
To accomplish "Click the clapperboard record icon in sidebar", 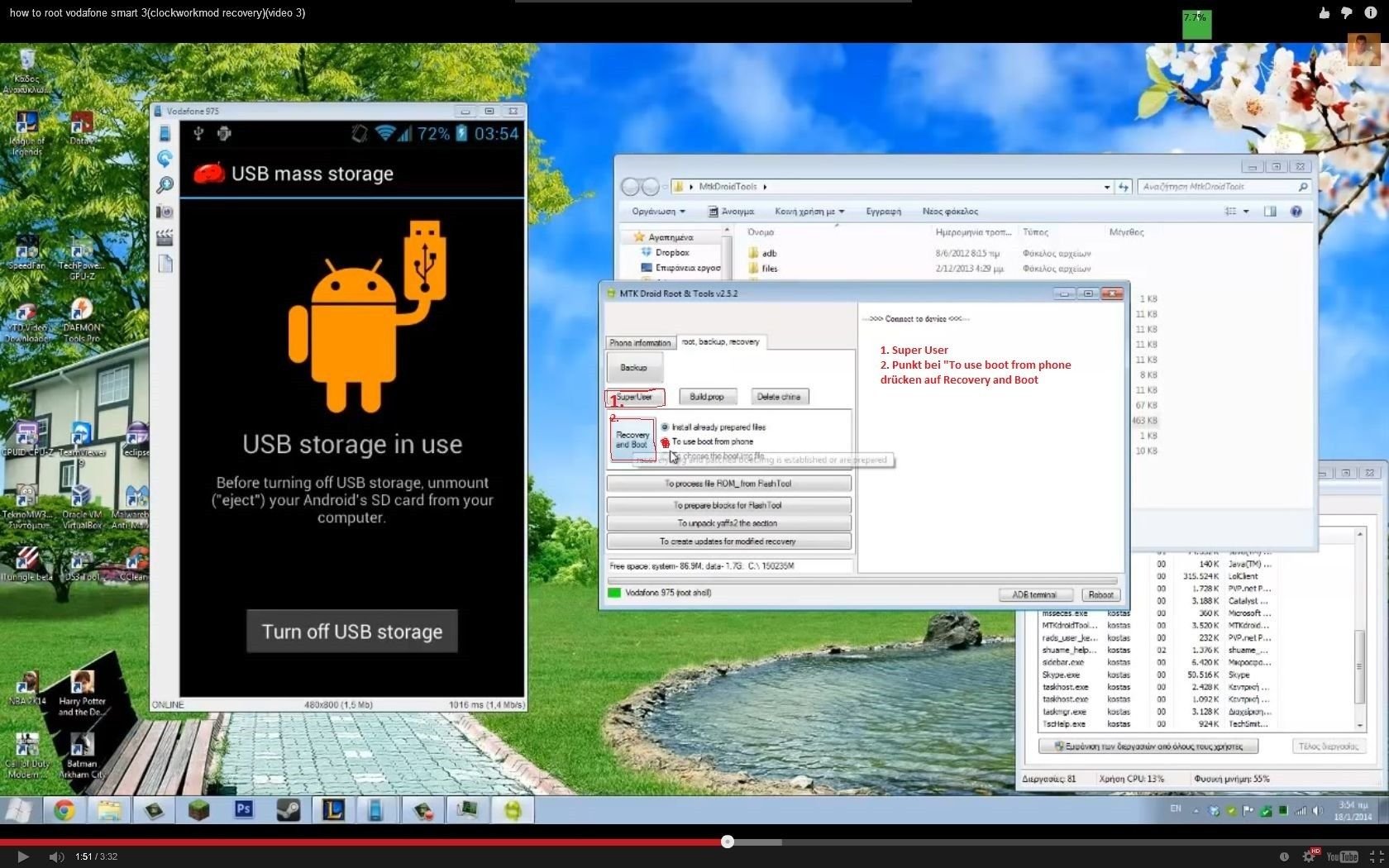I will tap(165, 238).
